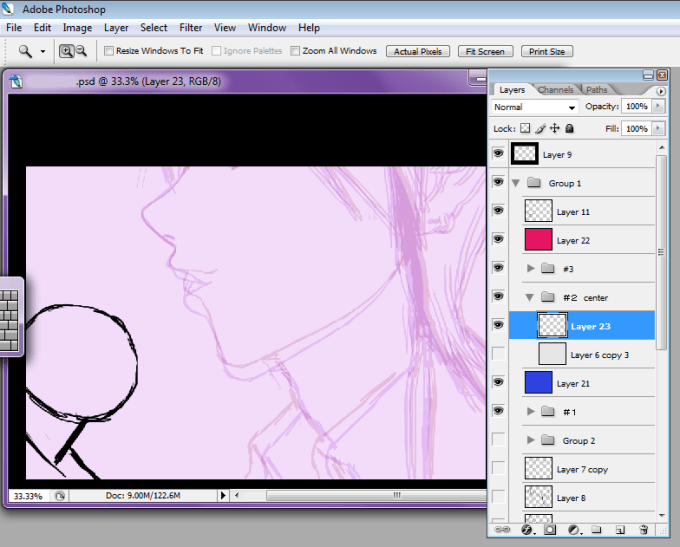Enable Resize Windows To Fit checkbox
The height and width of the screenshot is (547, 680).
[109, 51]
